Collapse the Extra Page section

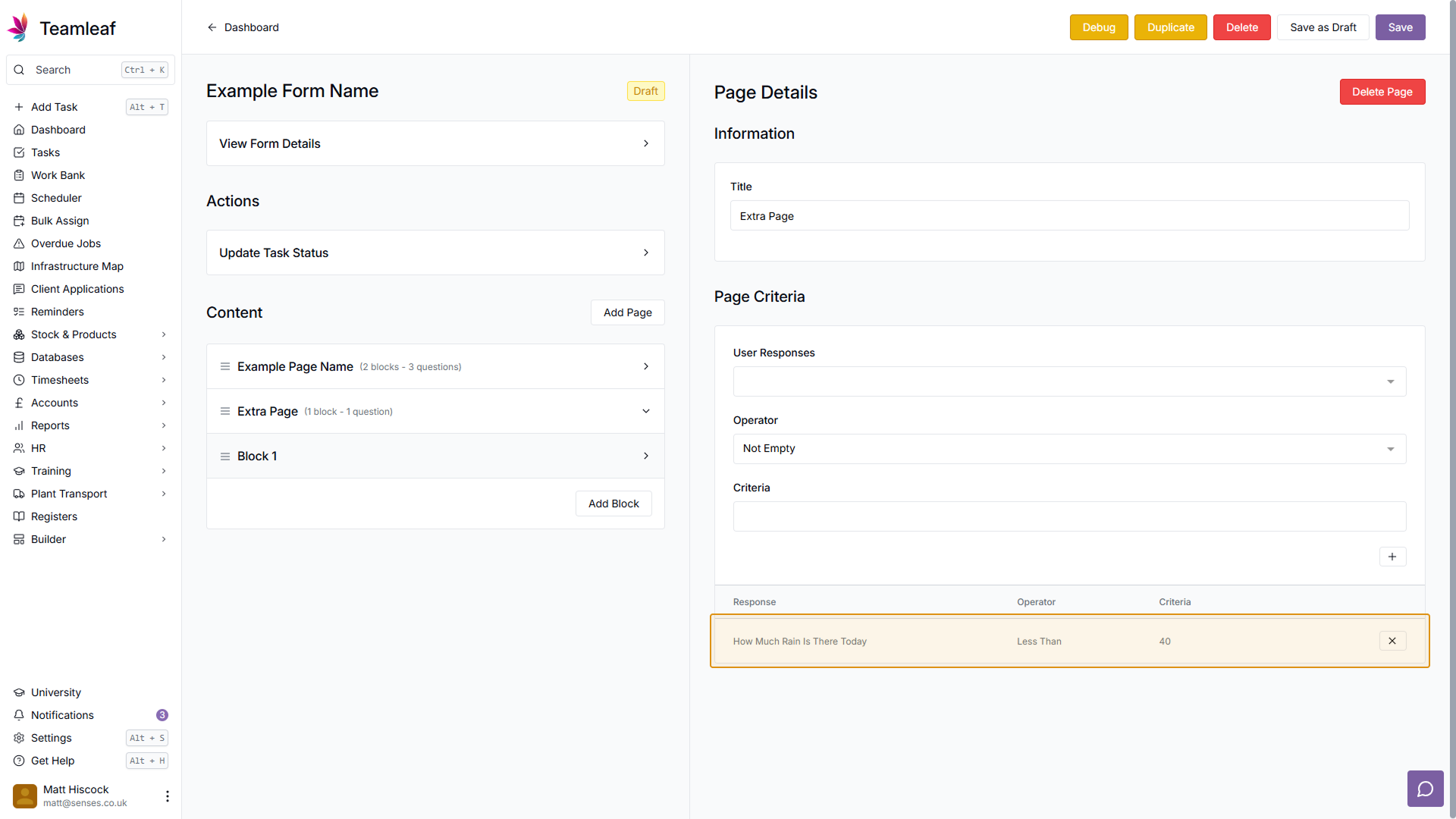[x=646, y=411]
